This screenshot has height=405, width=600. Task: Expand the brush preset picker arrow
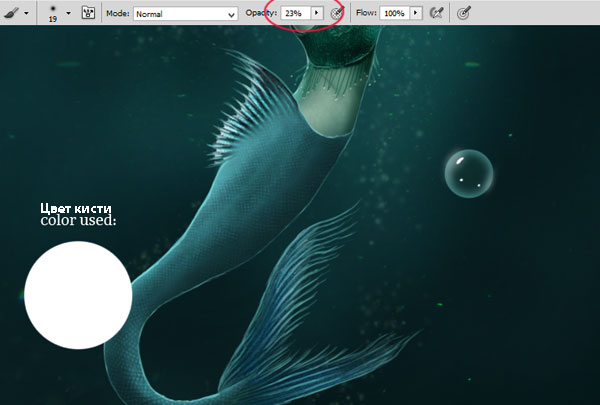click(68, 13)
